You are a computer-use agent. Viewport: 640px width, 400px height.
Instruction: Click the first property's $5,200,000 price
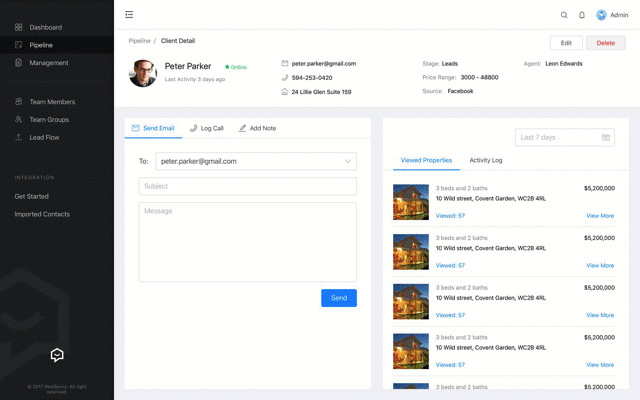(599, 188)
